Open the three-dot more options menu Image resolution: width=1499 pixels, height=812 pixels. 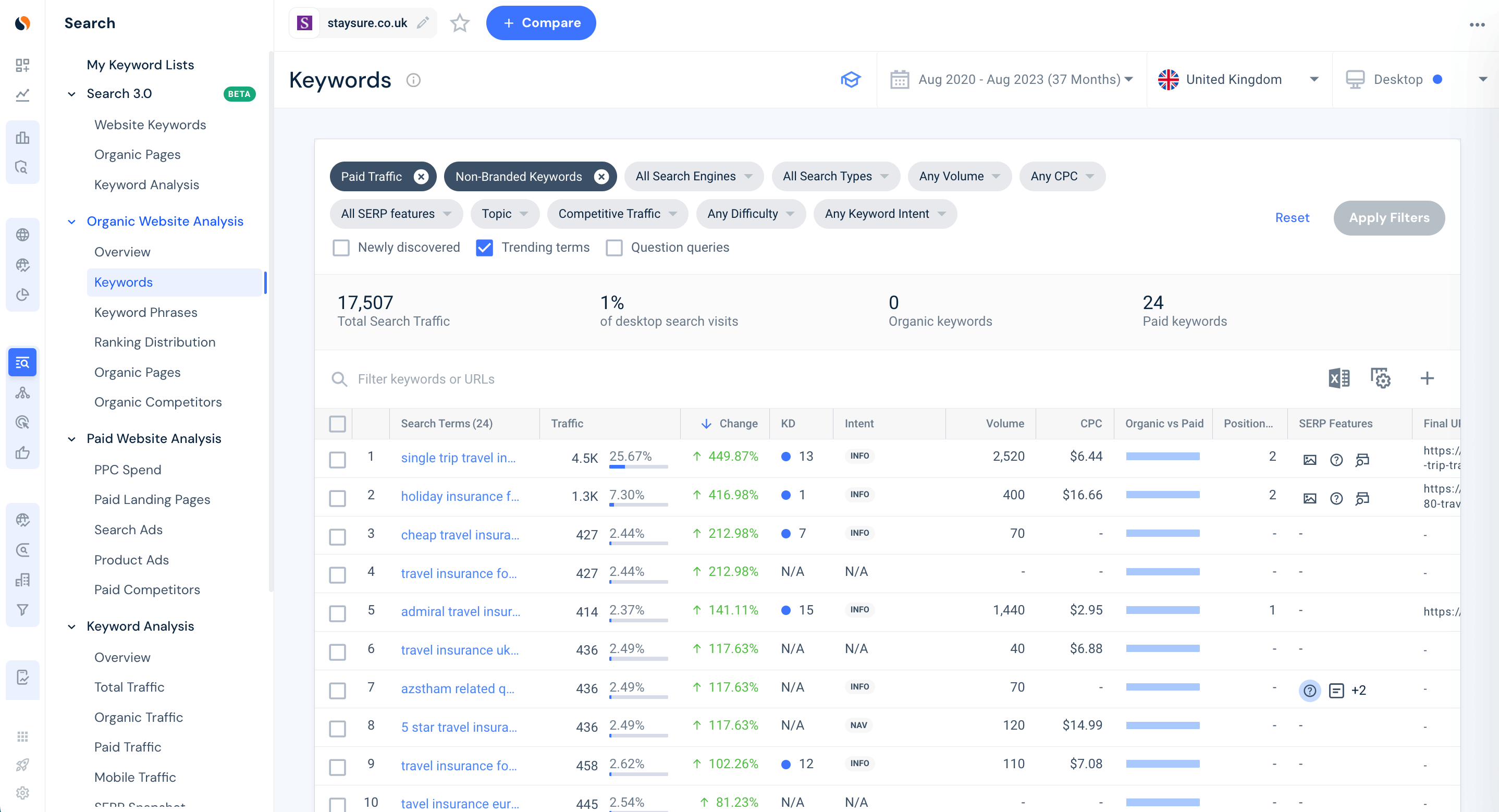[1477, 24]
